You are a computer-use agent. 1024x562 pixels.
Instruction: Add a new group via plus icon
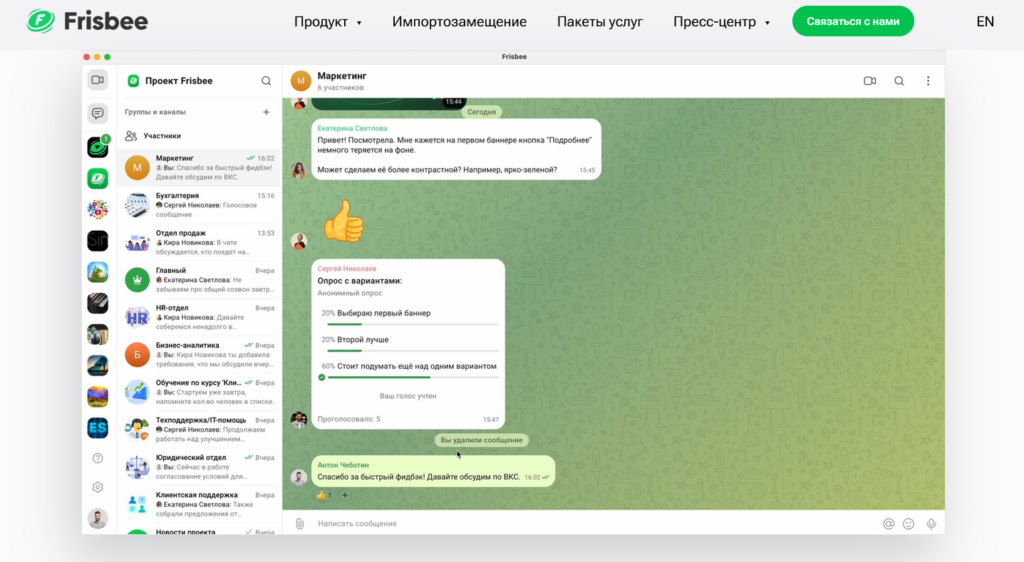click(266, 112)
